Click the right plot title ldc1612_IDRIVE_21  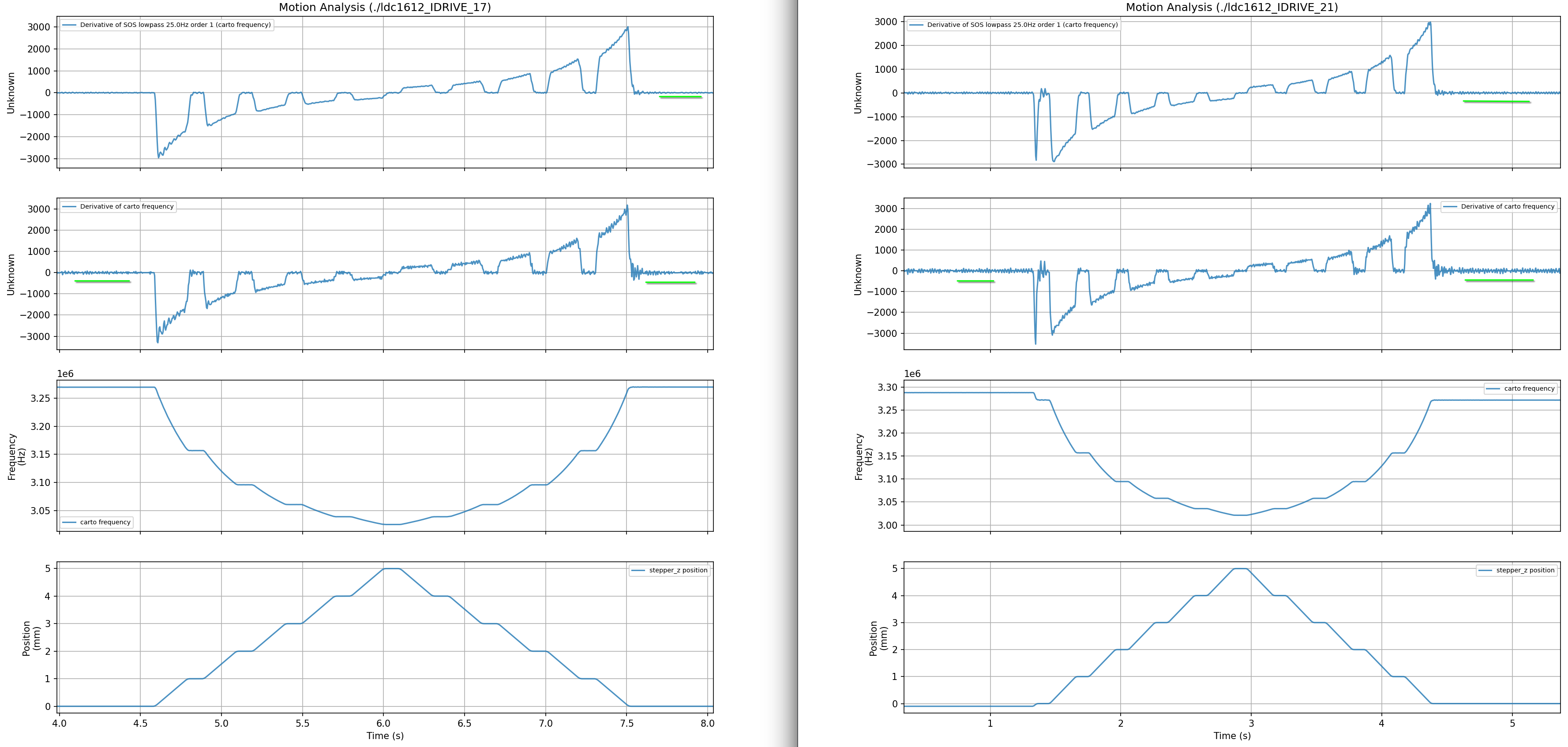click(x=1231, y=7)
